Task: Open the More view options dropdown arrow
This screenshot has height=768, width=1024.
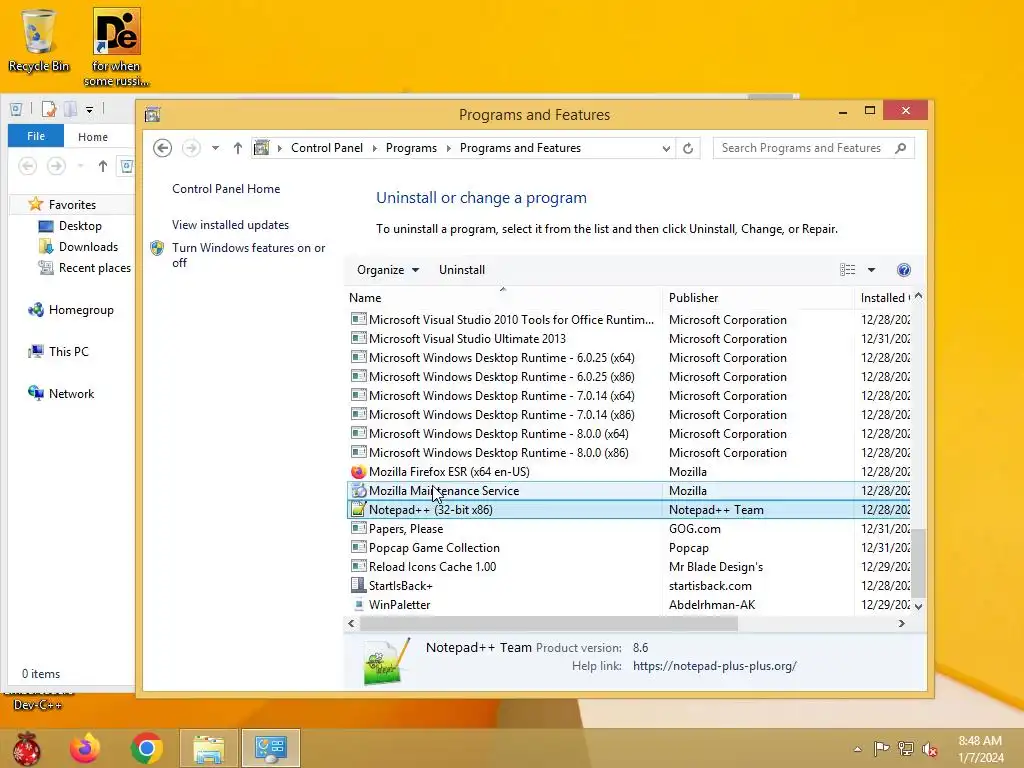Action: coord(871,270)
